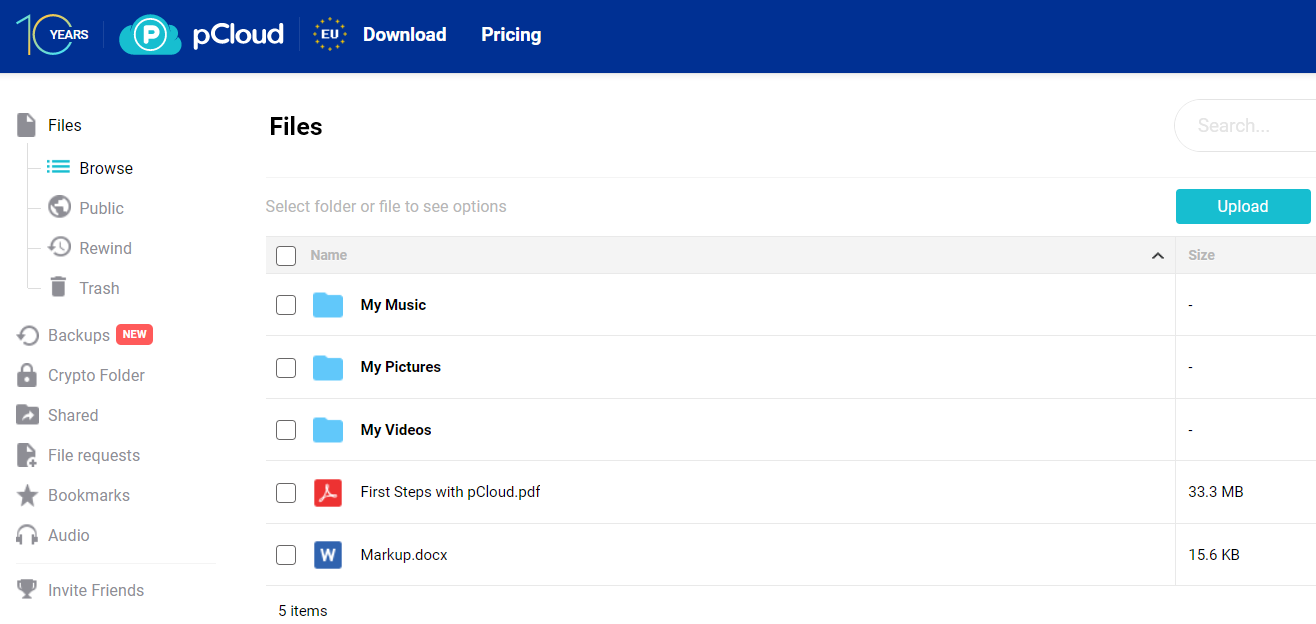1316x624 pixels.
Task: Click the Invite Friends trophy icon
Action: pos(27,590)
